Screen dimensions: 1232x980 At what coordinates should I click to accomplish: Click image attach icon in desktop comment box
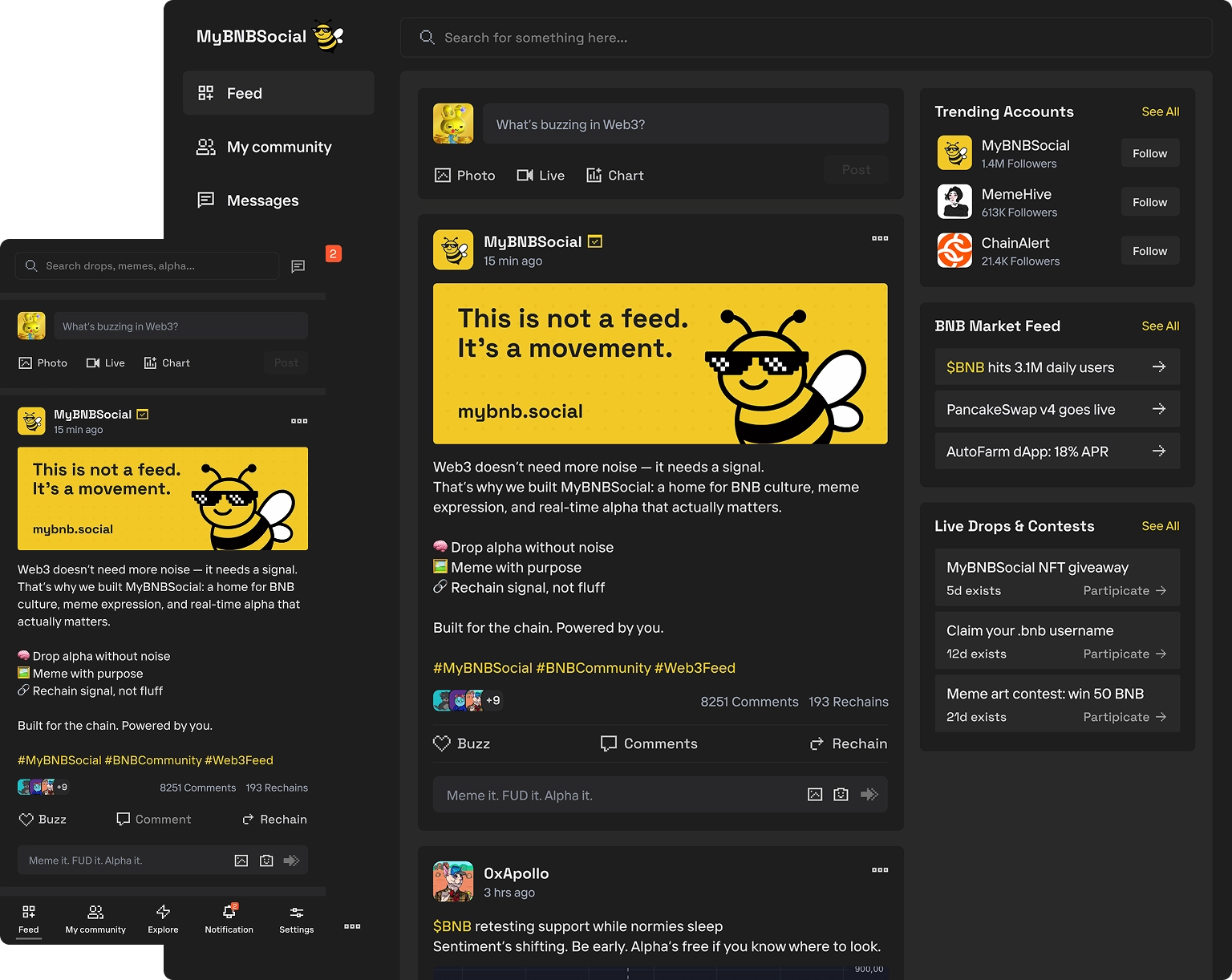point(815,795)
